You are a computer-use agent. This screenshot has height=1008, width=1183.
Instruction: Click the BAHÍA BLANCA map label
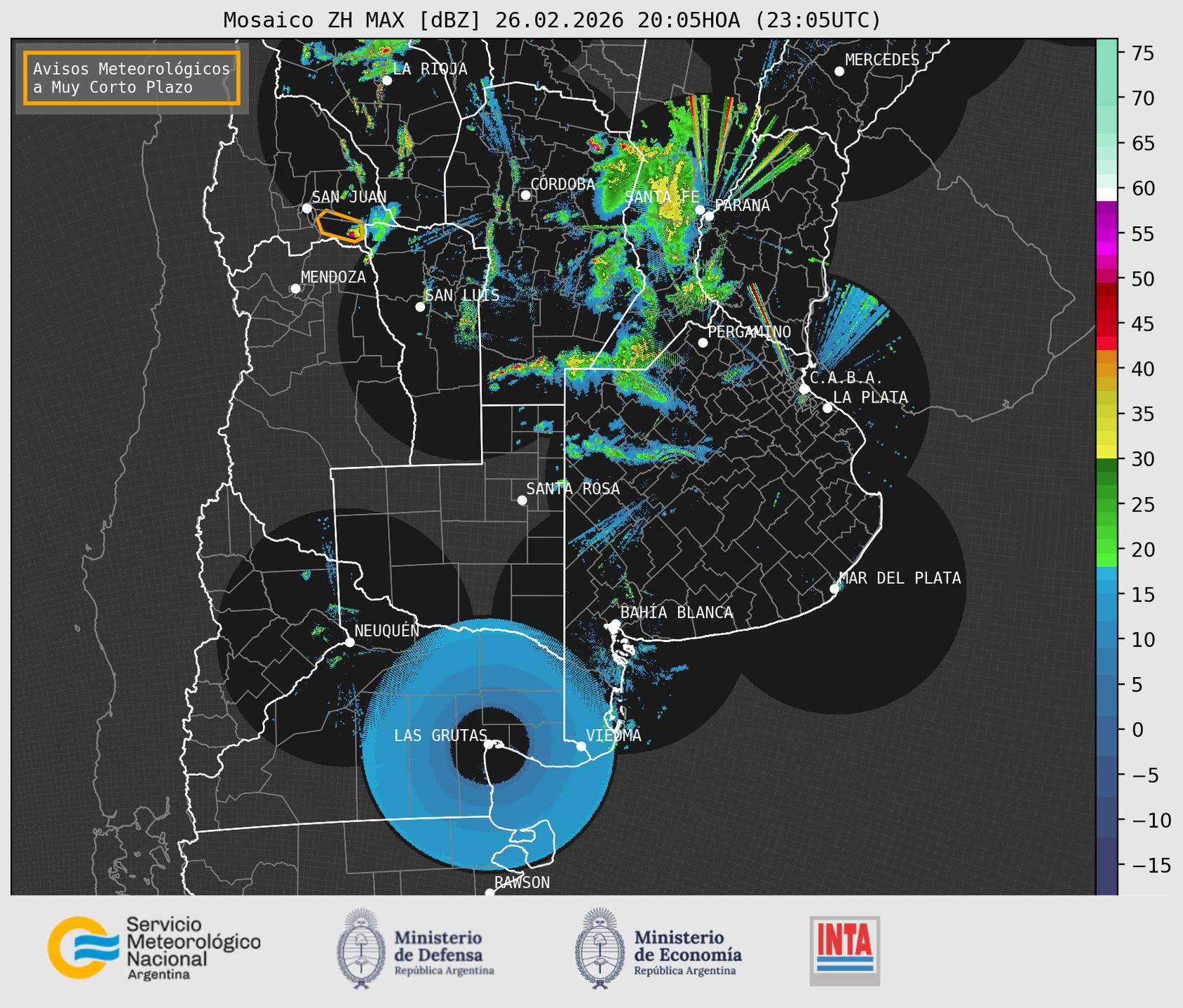[x=677, y=613]
